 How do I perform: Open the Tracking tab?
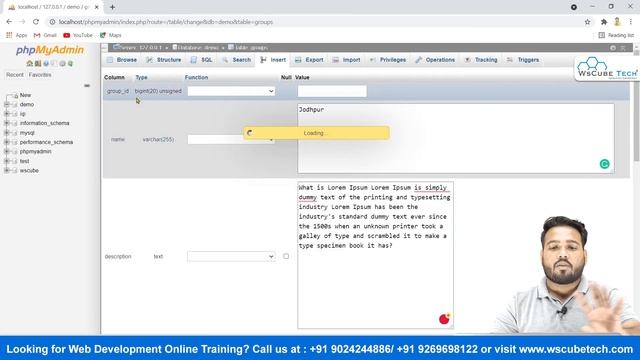[x=481, y=60]
